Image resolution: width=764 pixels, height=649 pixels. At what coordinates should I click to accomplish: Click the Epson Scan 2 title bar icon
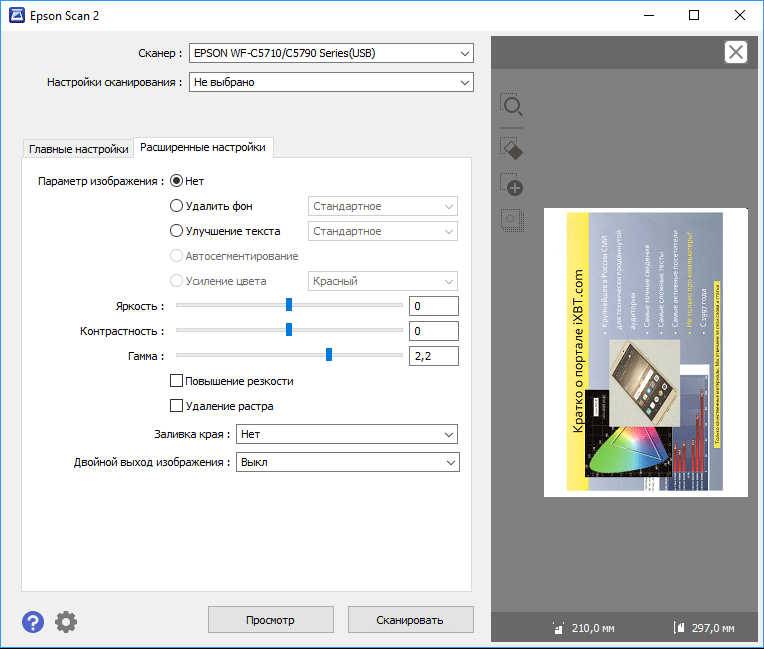coord(15,16)
